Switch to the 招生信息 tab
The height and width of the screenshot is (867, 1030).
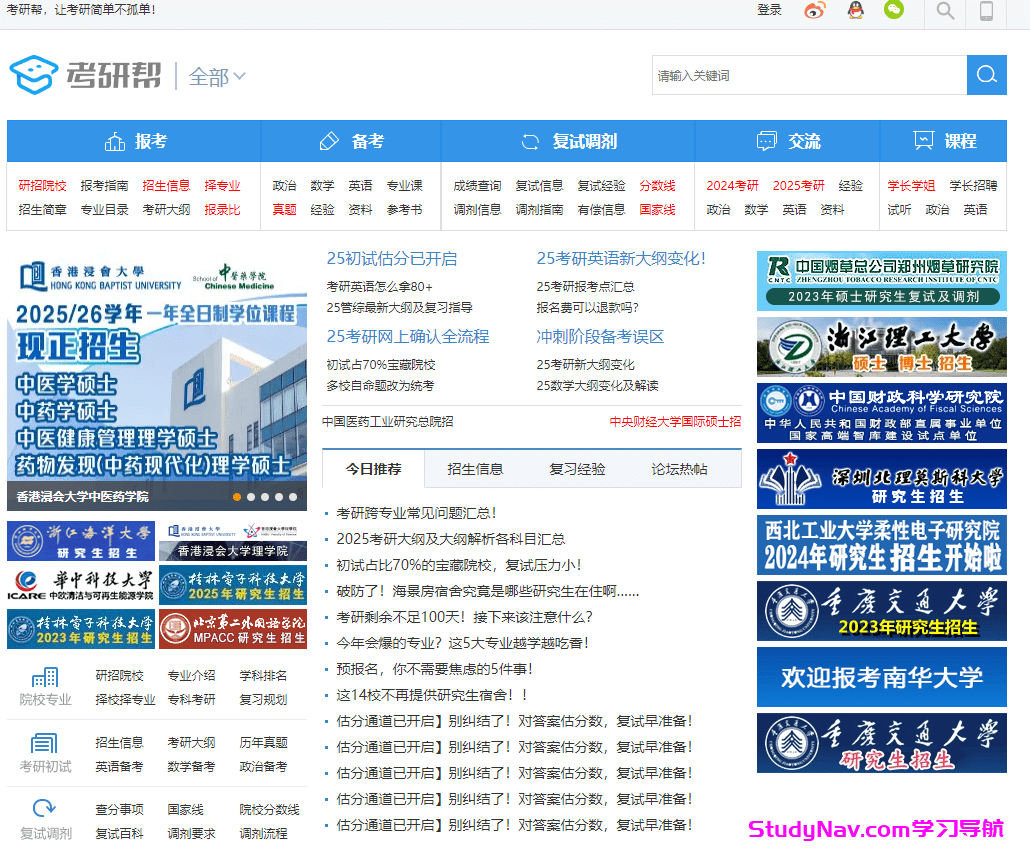click(475, 469)
